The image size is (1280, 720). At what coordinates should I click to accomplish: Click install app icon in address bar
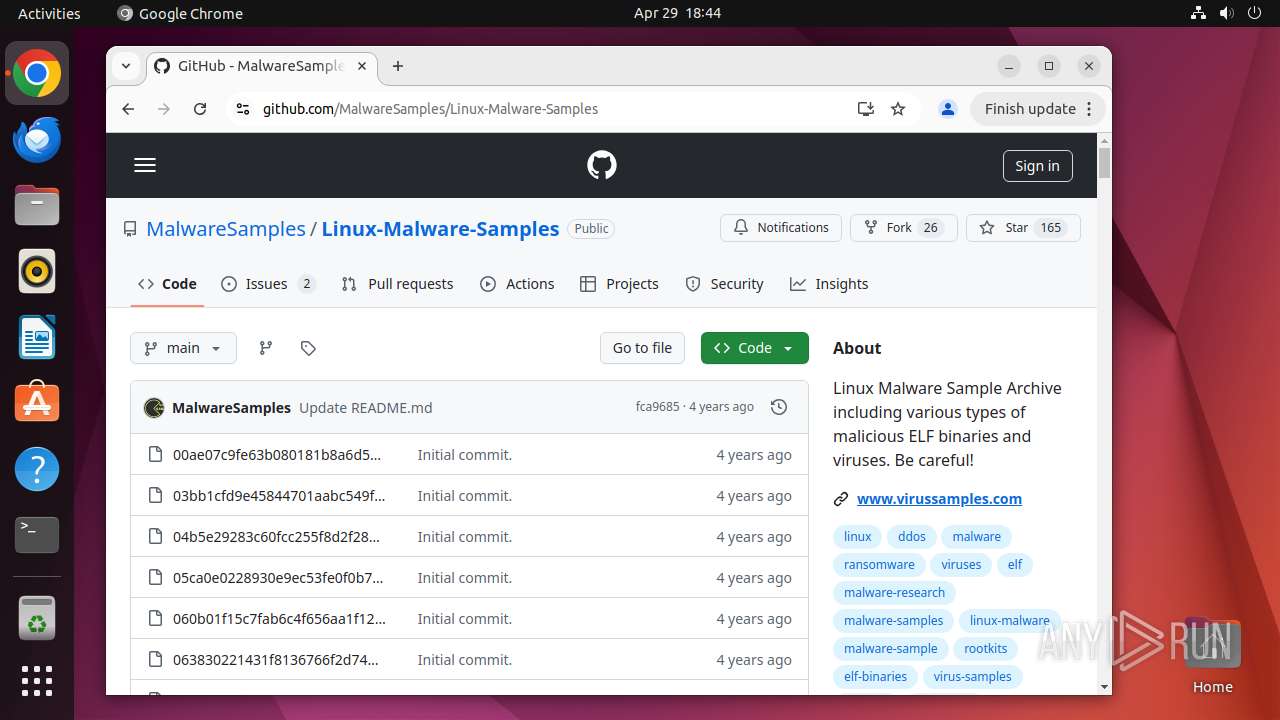coord(866,109)
